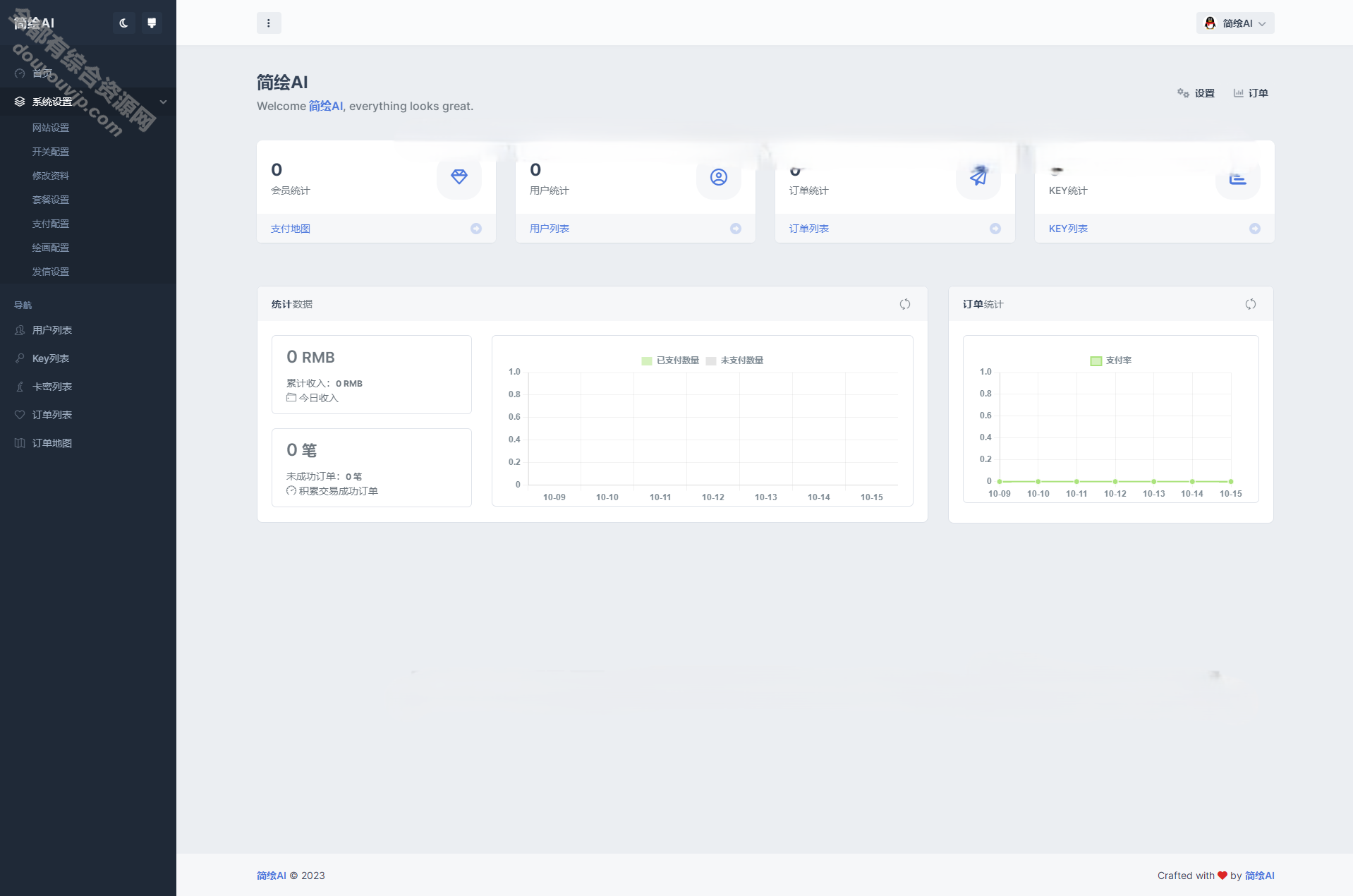Toggle 未支付数量 legend swatch
The height and width of the screenshot is (896, 1353).
pyautogui.click(x=711, y=361)
